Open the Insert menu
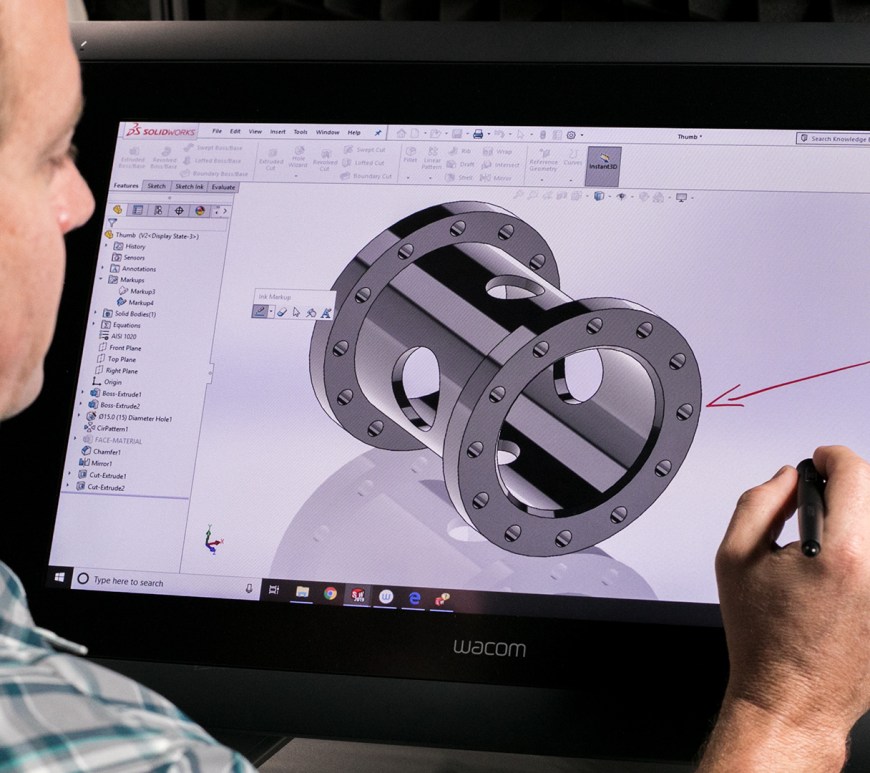This screenshot has height=773, width=870. [x=277, y=131]
